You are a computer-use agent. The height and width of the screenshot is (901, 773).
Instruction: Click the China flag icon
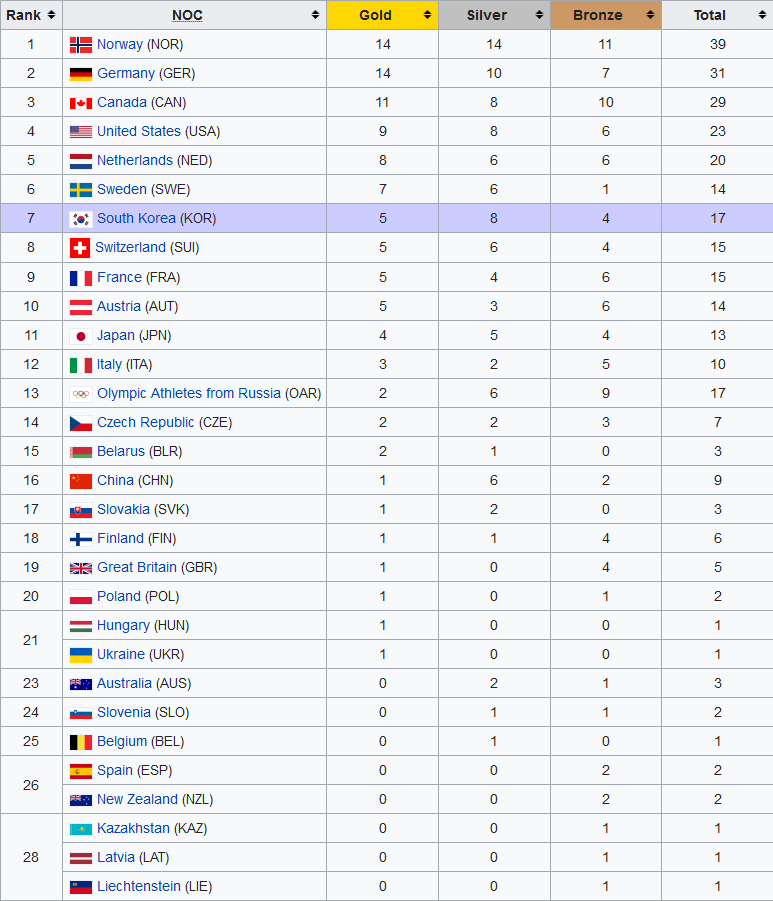tap(80, 481)
